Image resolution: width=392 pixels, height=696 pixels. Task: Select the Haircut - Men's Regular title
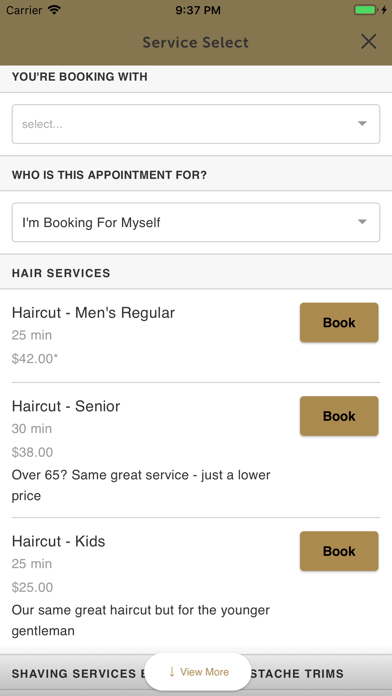(93, 313)
